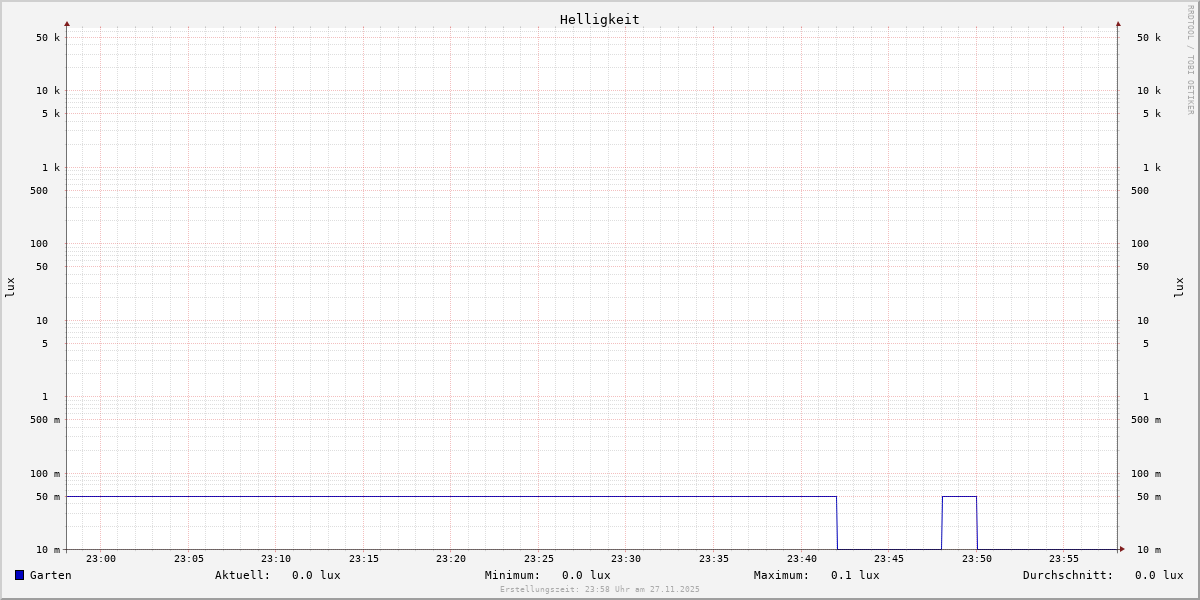
Task: Click the lux unit label on left axis
Action: click(x=10, y=287)
